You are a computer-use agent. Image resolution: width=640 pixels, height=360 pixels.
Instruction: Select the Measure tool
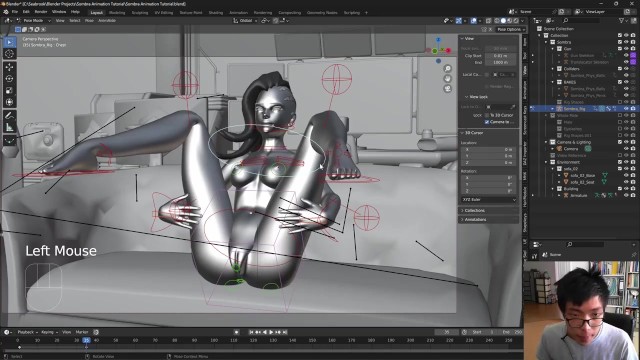coord(9,128)
